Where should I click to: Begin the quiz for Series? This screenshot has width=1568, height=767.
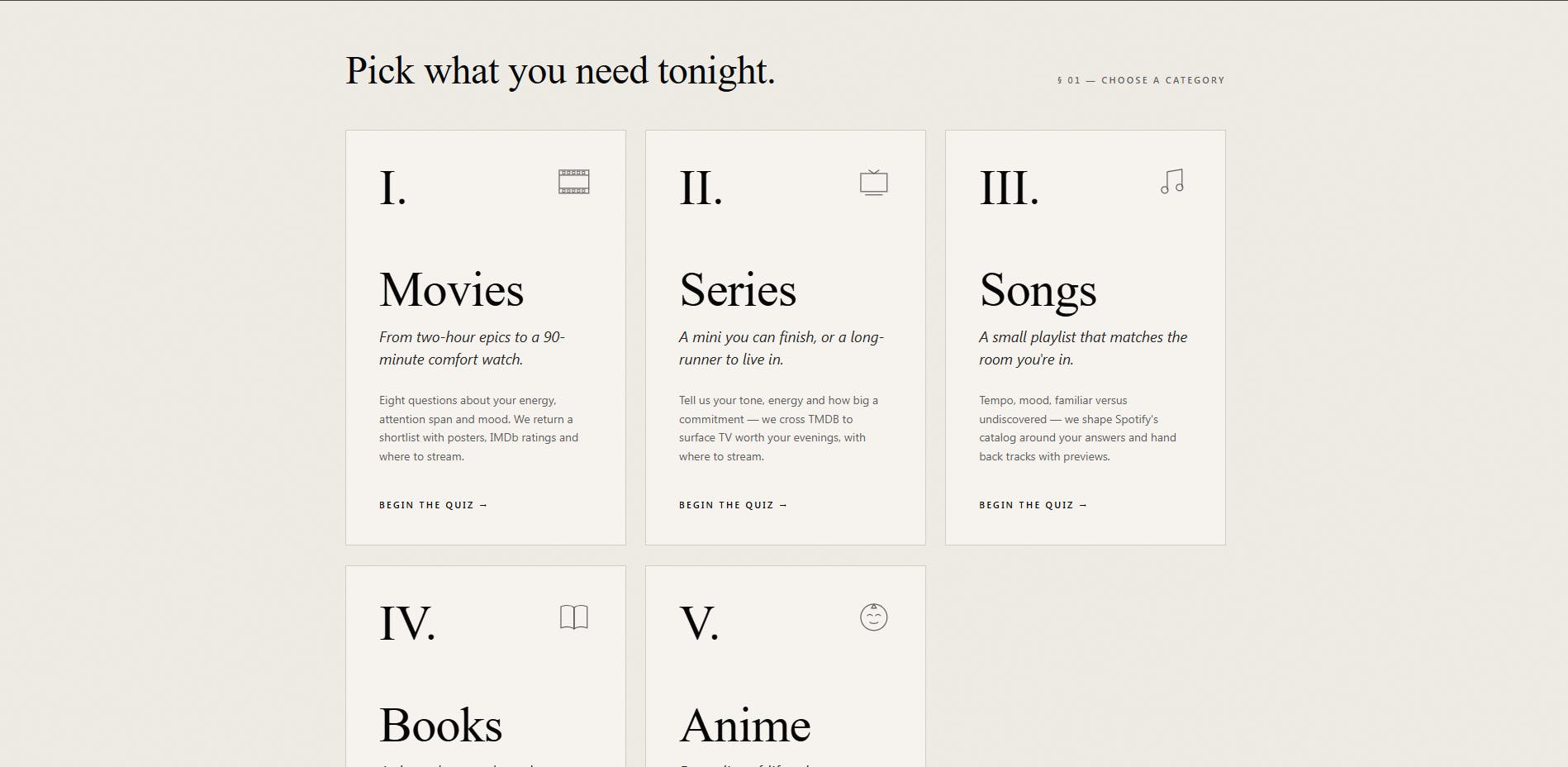733,505
